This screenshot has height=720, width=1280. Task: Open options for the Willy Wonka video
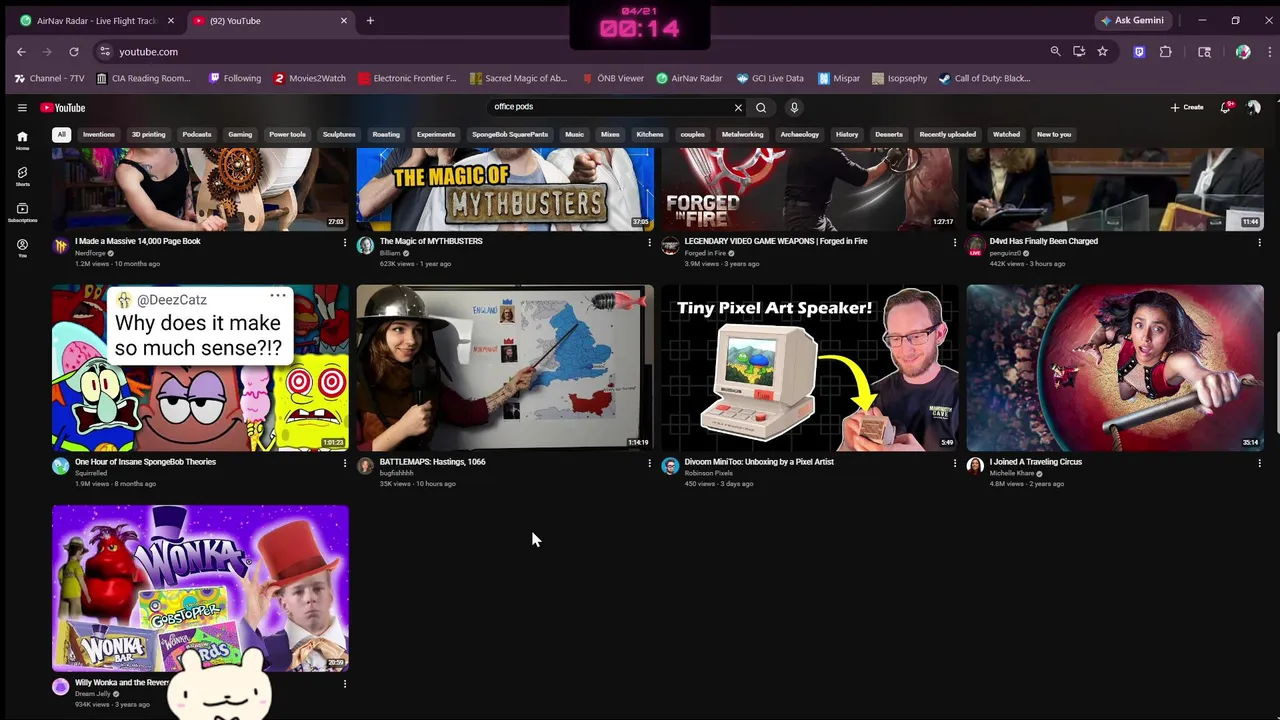[345, 684]
